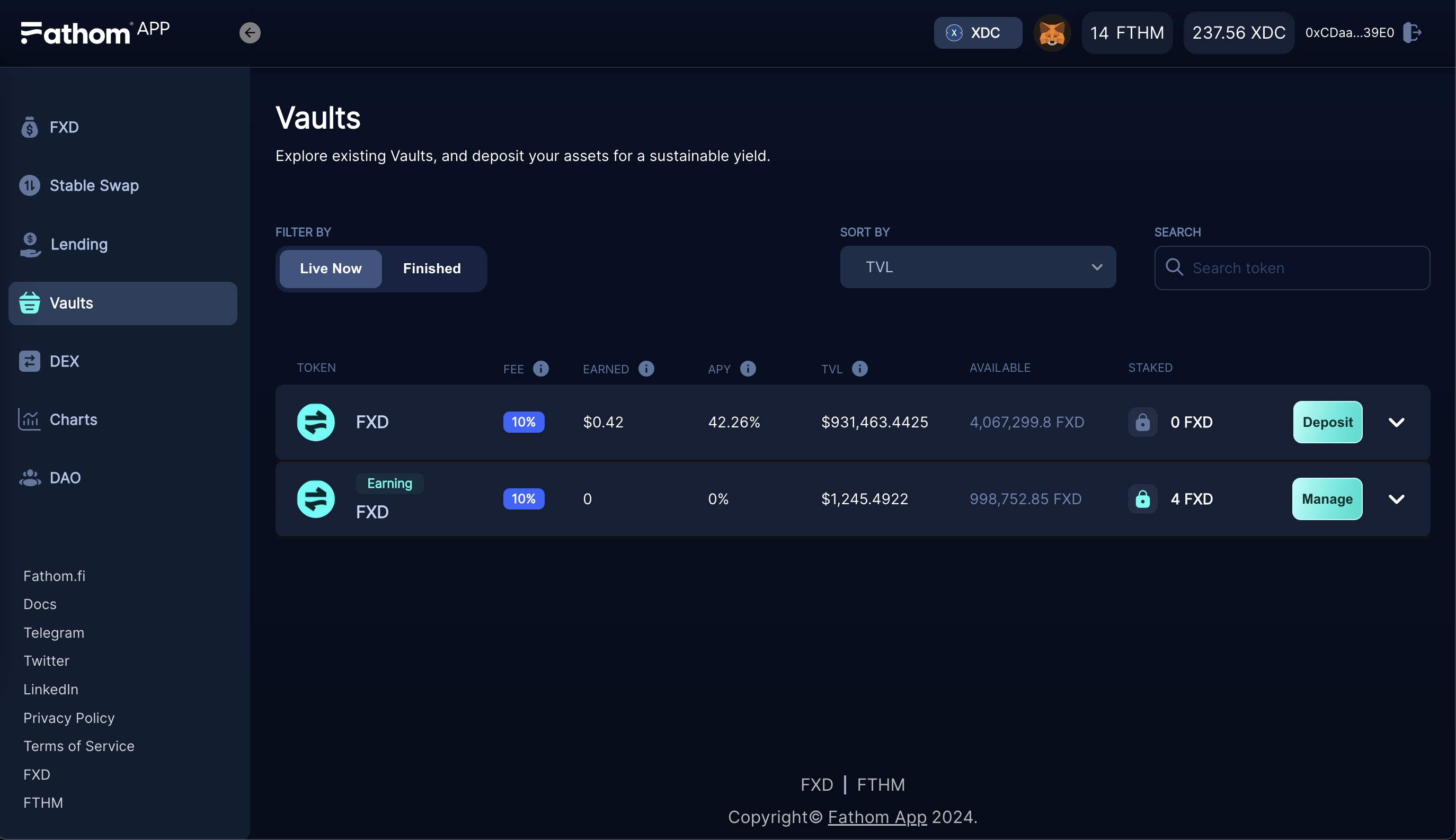Viewport: 1456px width, 840px height.
Task: Click the $931,463.4425 TVL value
Action: tap(874, 422)
